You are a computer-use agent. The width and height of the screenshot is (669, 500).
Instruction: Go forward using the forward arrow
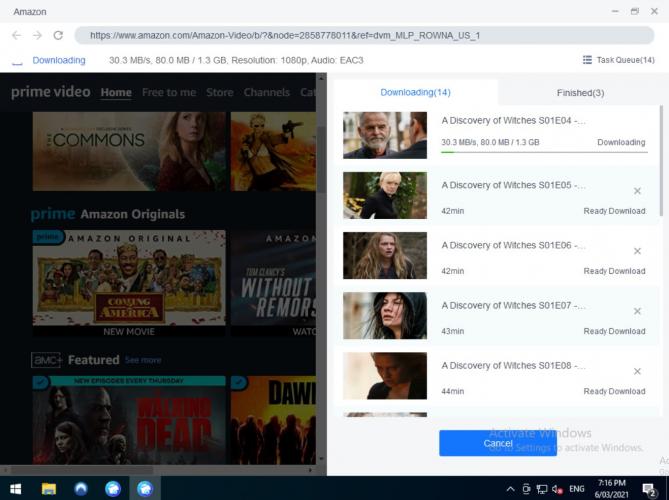pyautogui.click(x=38, y=35)
